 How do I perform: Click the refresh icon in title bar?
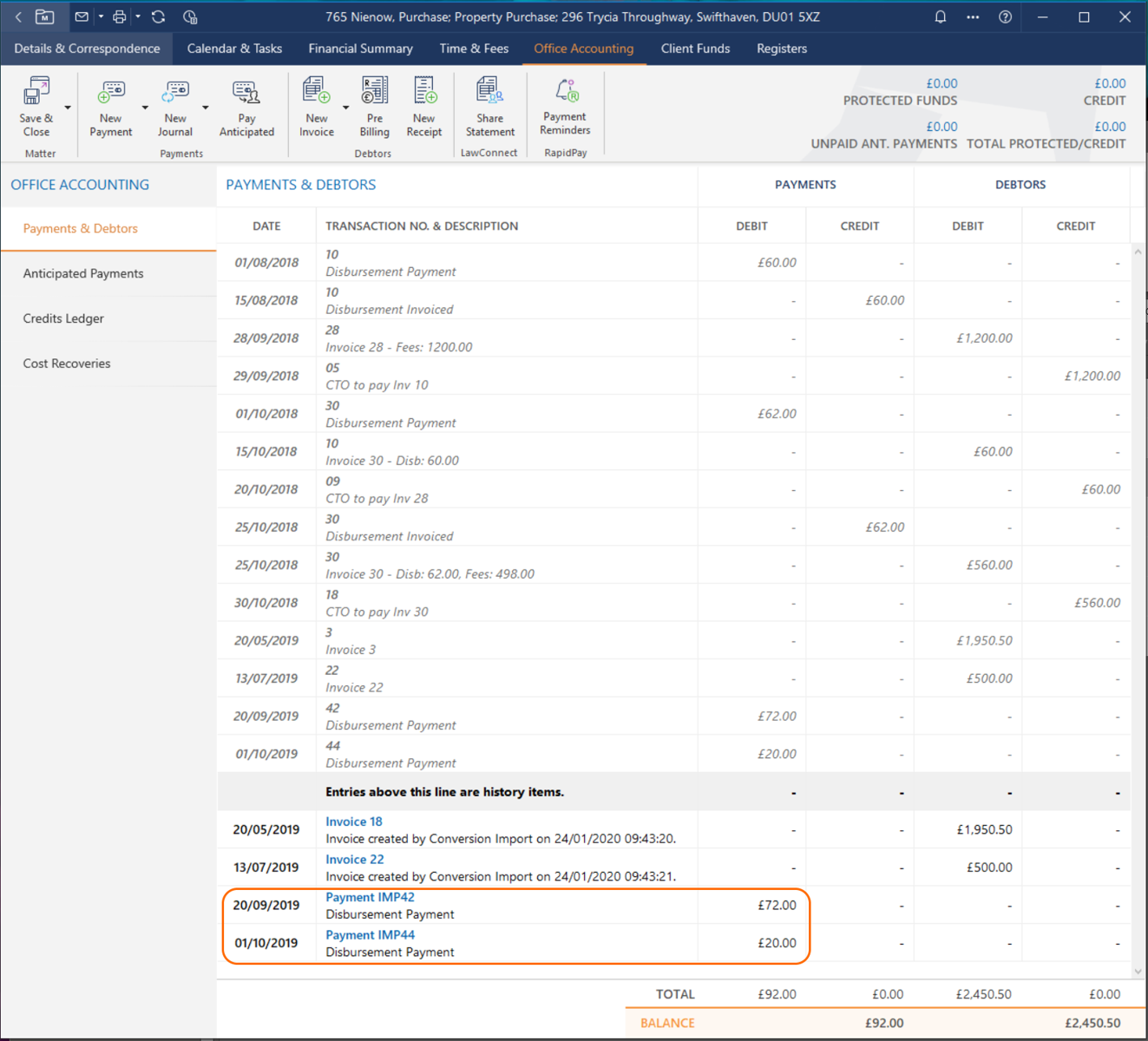158,16
